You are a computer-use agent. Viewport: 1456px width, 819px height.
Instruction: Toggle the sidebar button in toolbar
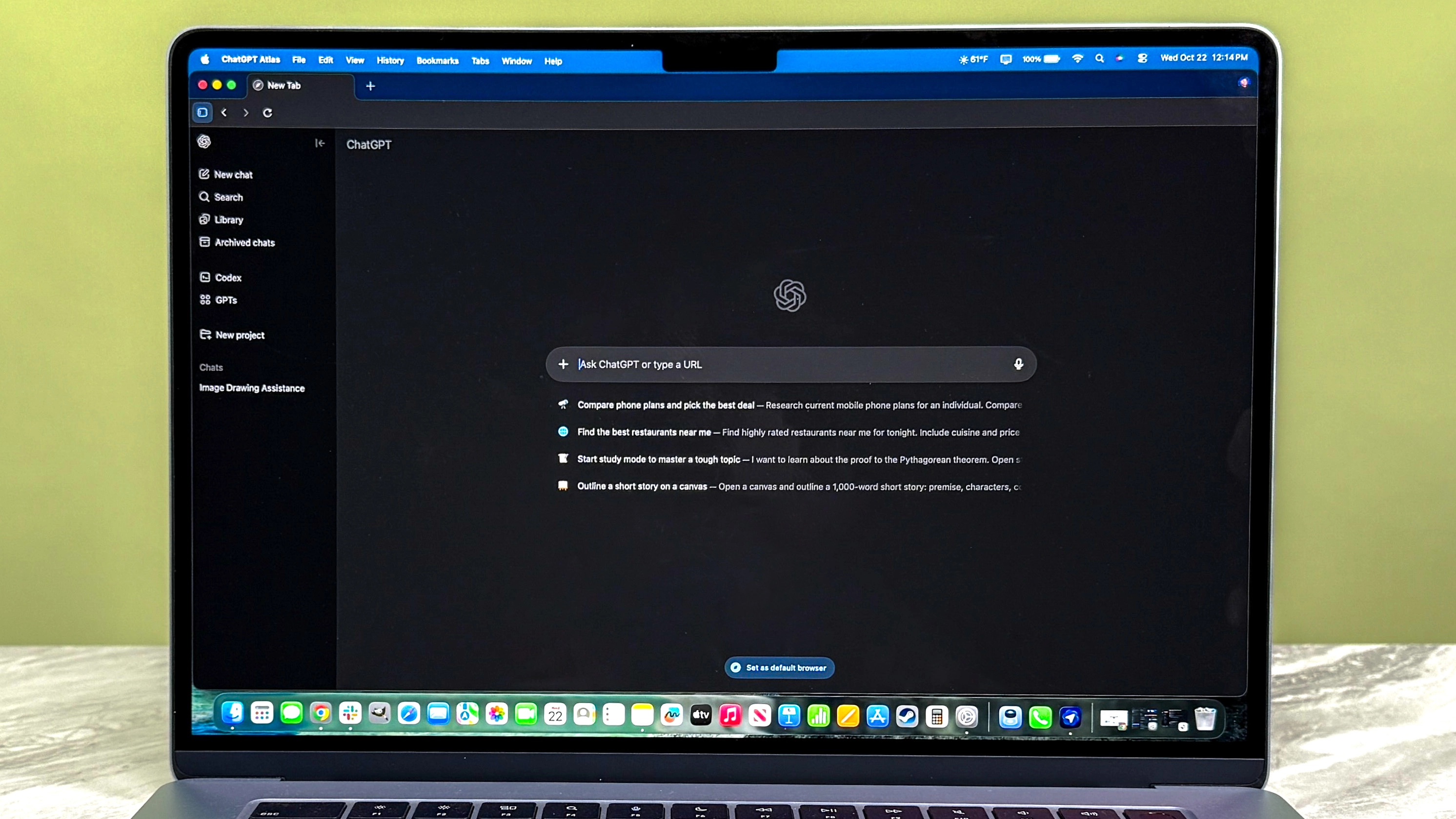[x=202, y=113]
